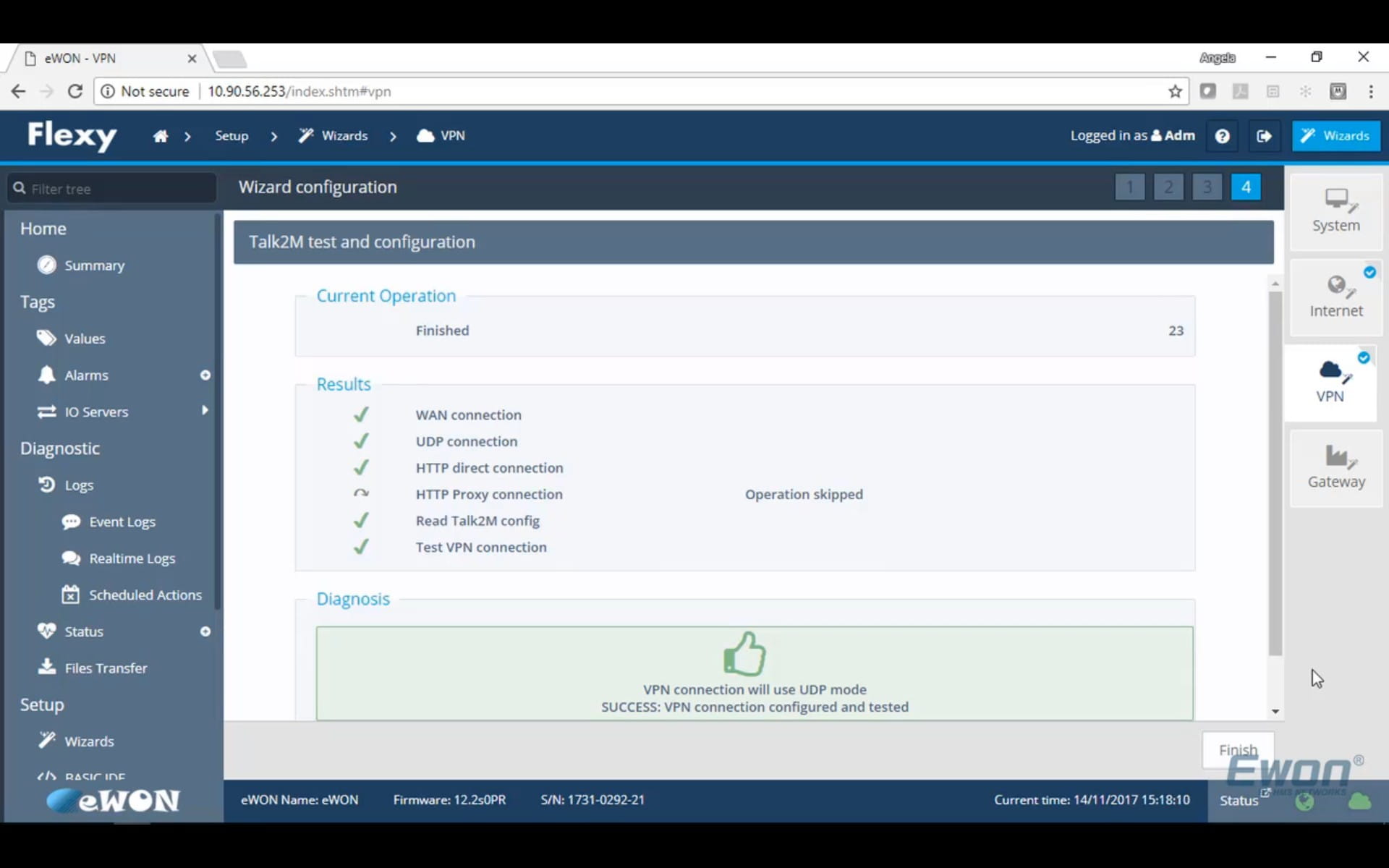Screen dimensions: 1389x868
Task: Select the eWON - VPN browser tab
Action: pos(109,59)
